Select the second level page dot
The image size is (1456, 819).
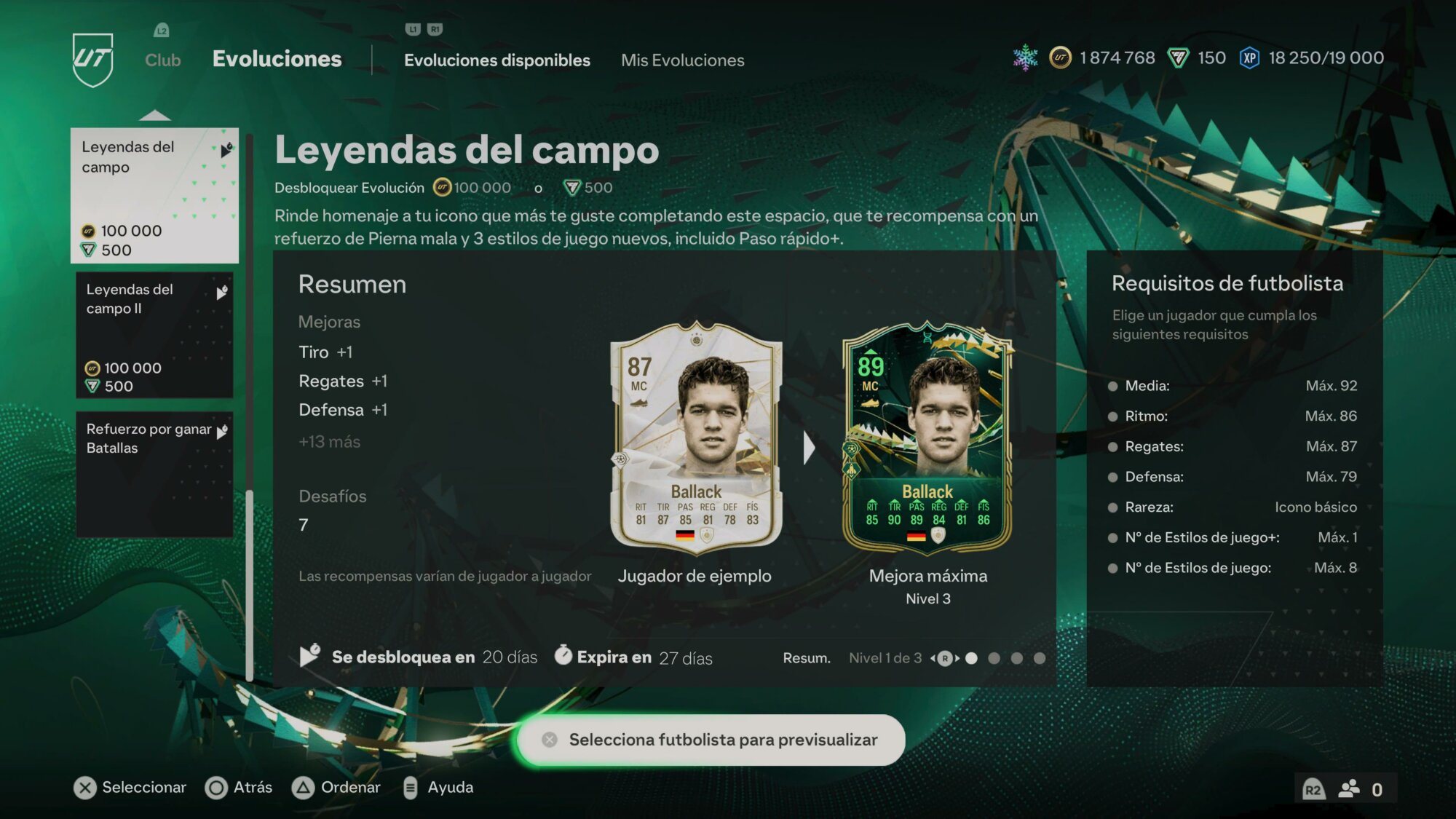(994, 658)
